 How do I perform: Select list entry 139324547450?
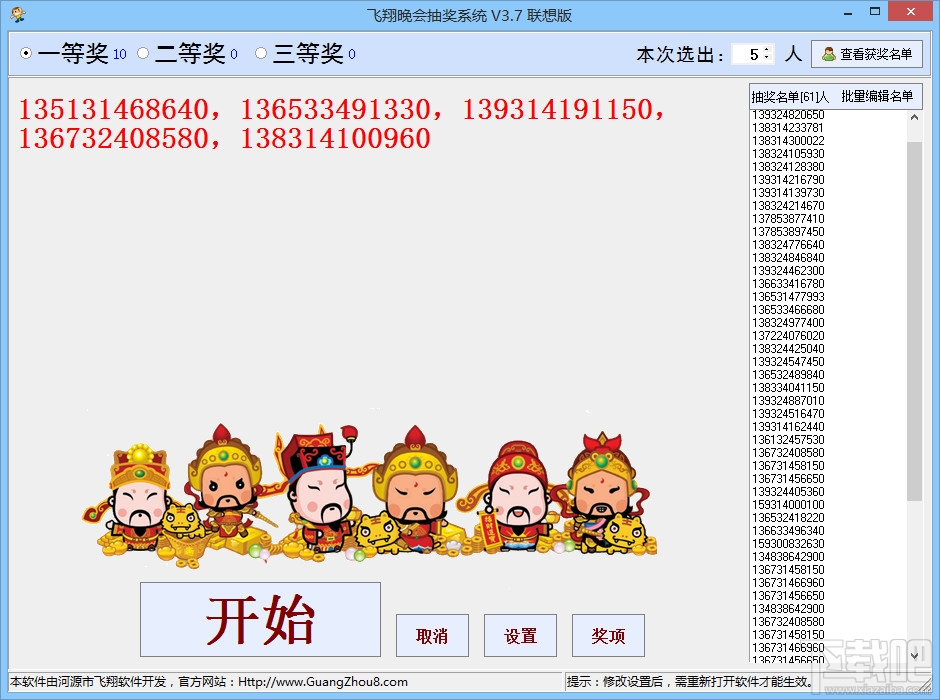point(788,361)
